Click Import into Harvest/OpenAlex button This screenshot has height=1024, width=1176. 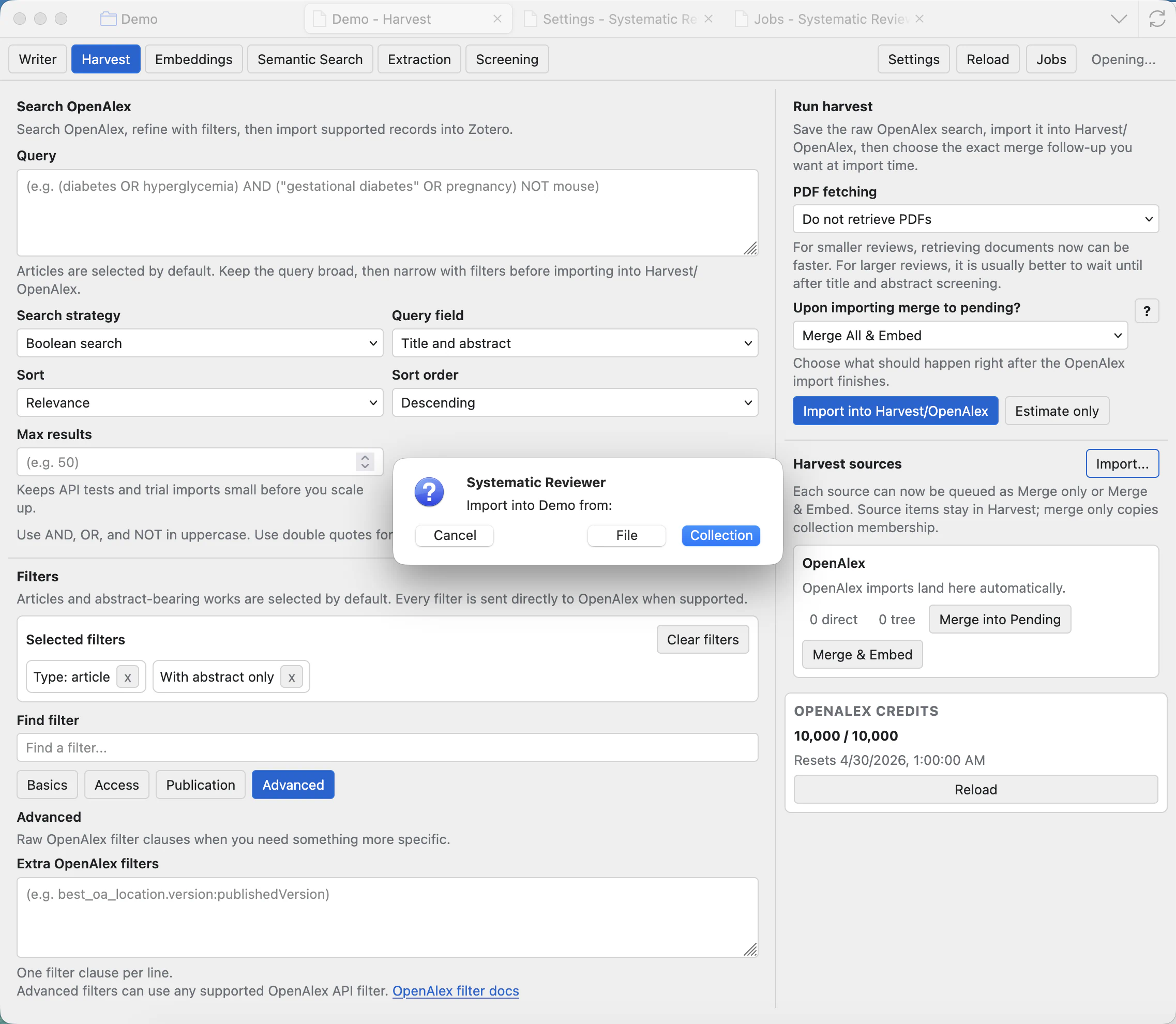coord(895,411)
